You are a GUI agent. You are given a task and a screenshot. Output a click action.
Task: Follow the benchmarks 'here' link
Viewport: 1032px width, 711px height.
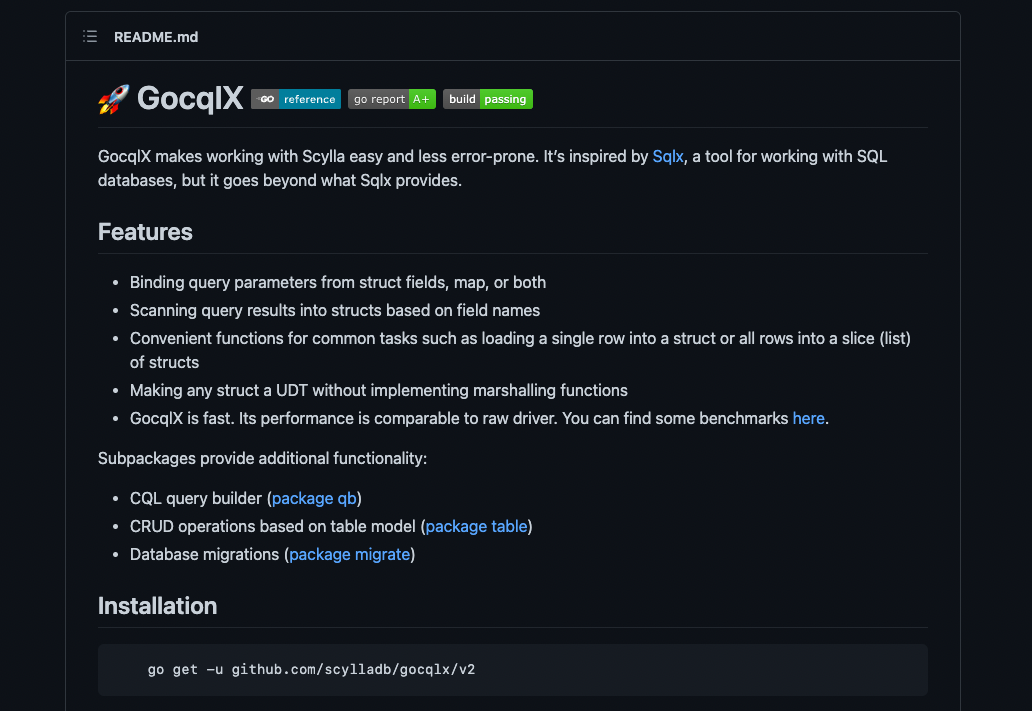(808, 418)
